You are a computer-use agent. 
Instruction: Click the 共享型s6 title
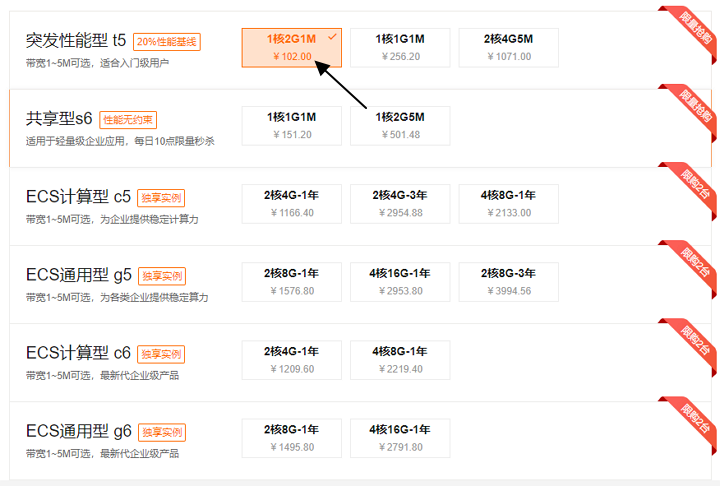point(59,119)
